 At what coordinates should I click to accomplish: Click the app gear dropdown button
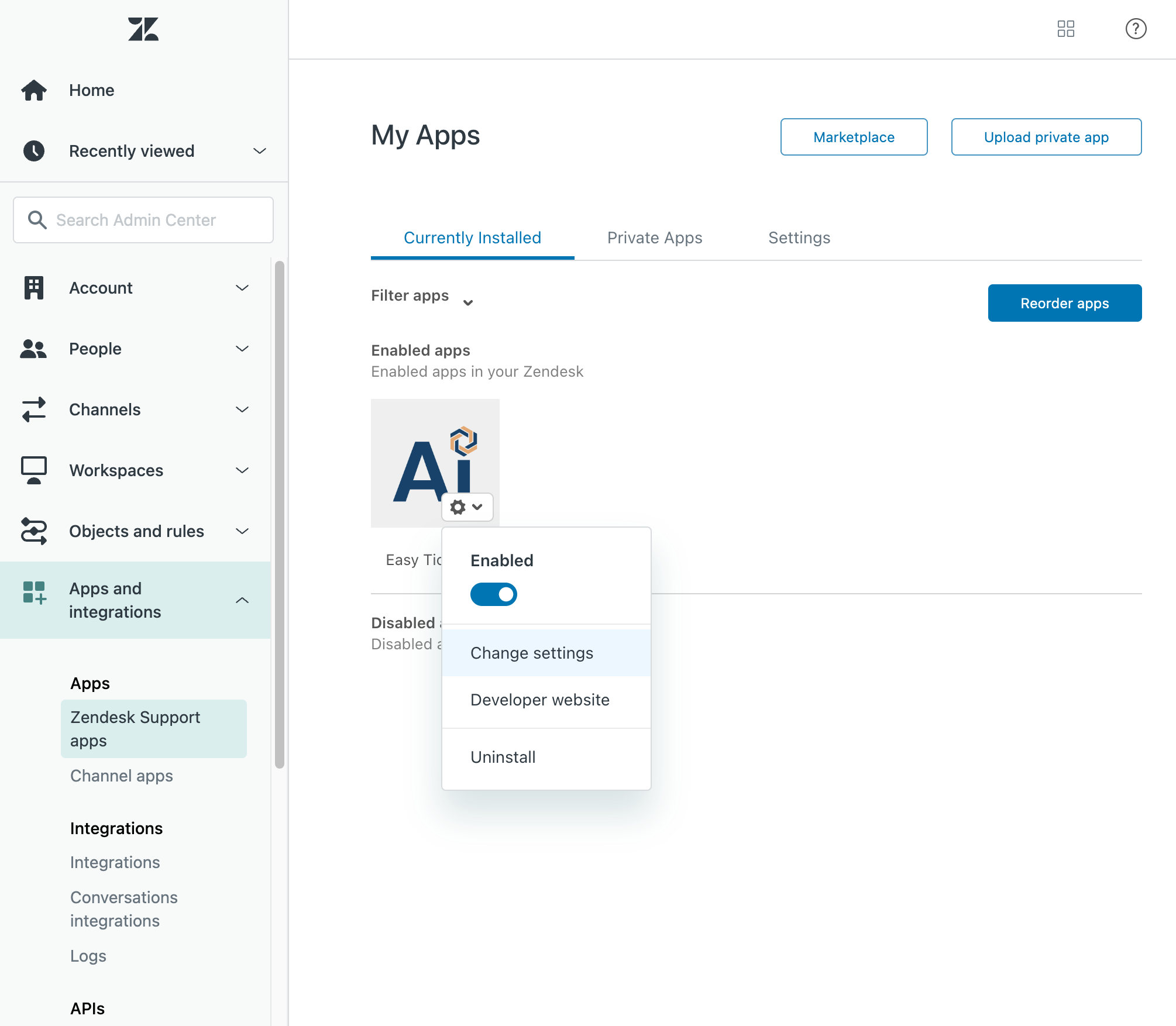pyautogui.click(x=467, y=507)
